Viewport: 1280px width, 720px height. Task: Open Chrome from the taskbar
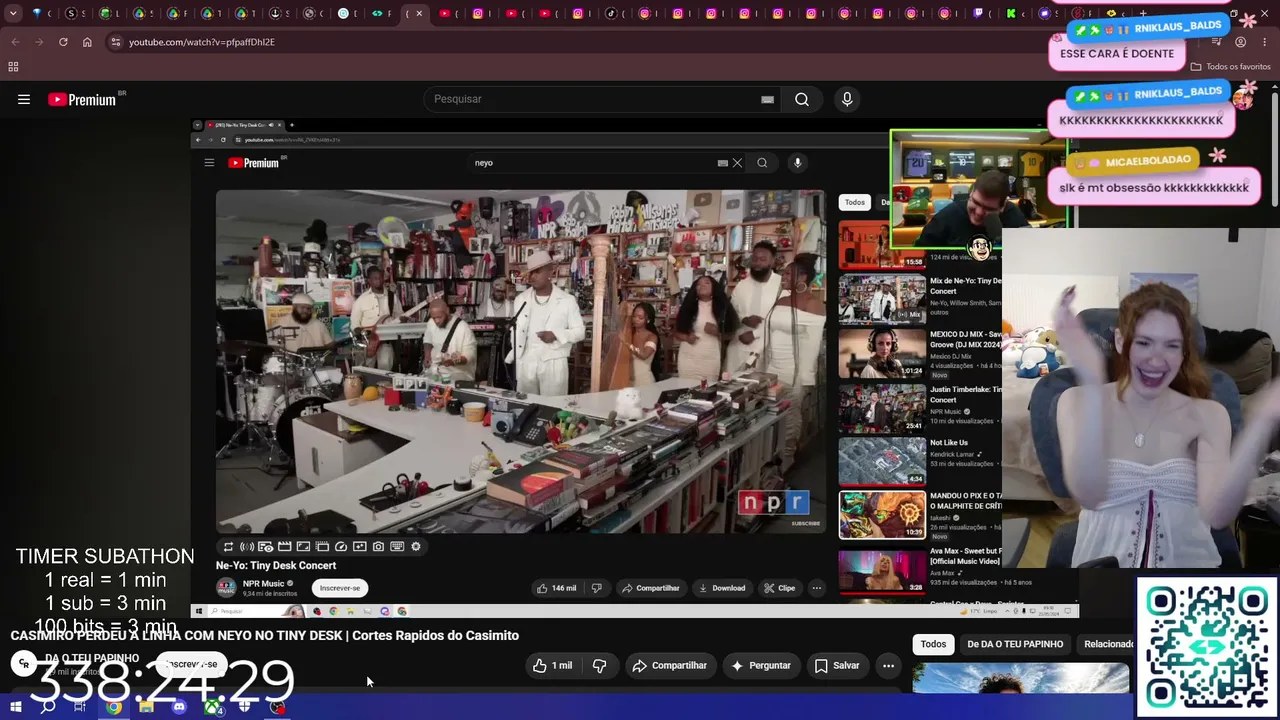tap(114, 707)
